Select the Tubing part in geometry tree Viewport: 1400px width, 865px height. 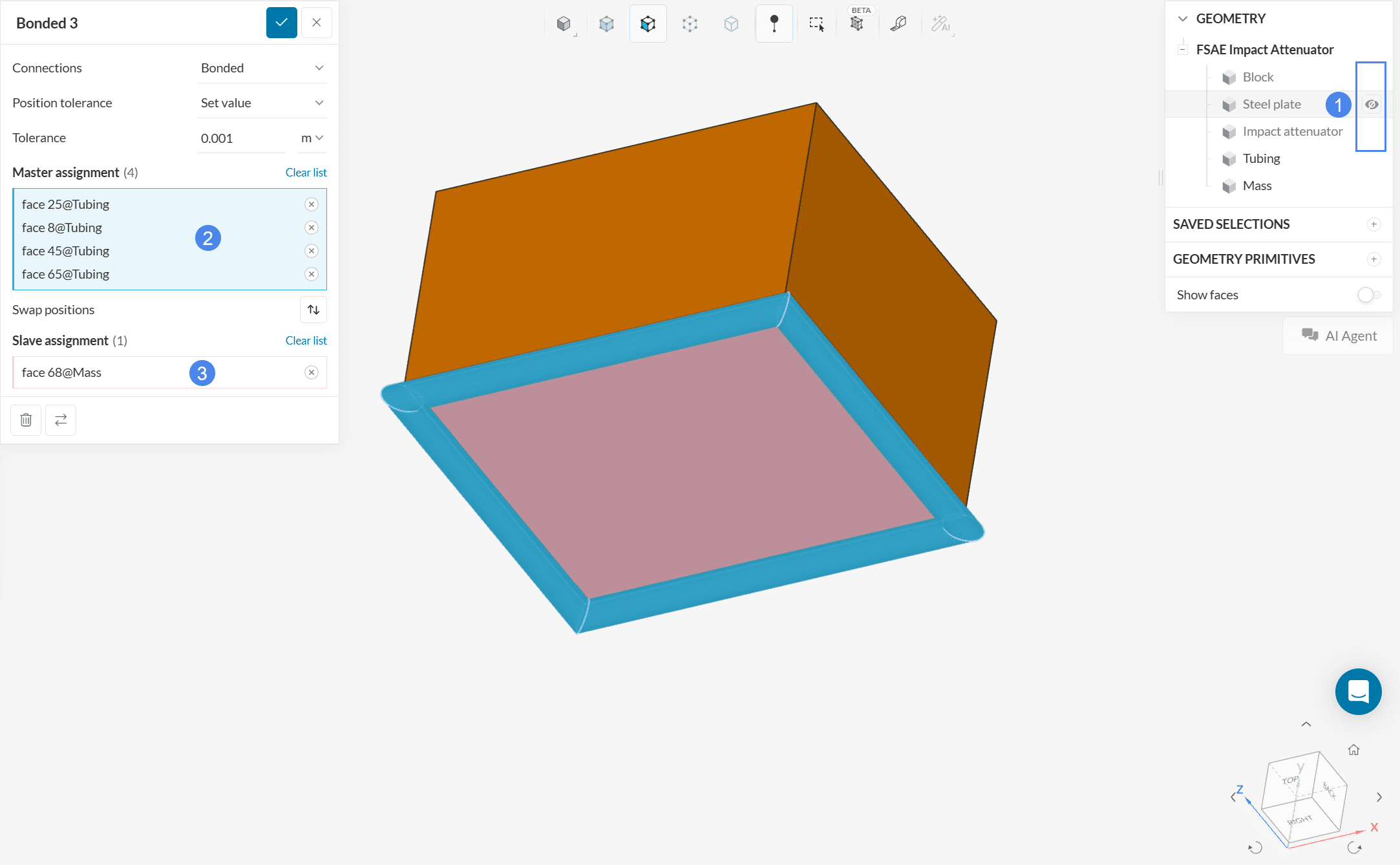pyautogui.click(x=1261, y=158)
